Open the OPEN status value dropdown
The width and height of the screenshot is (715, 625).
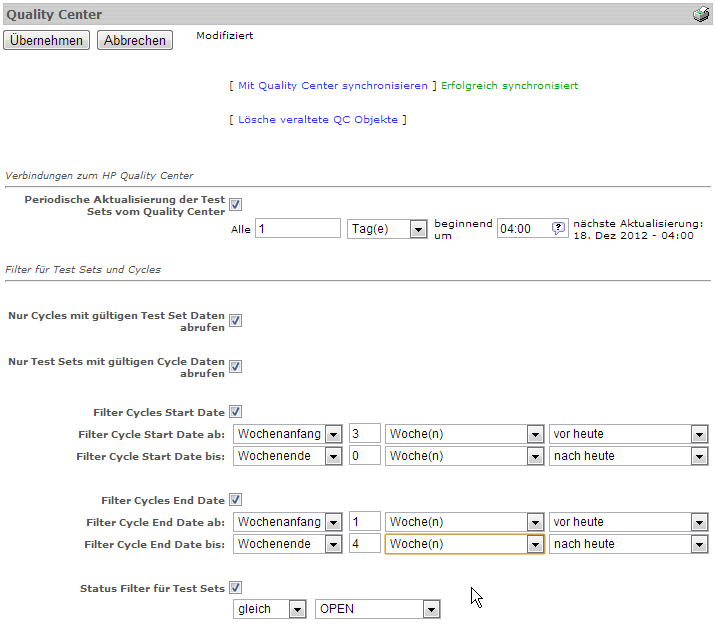[377, 609]
